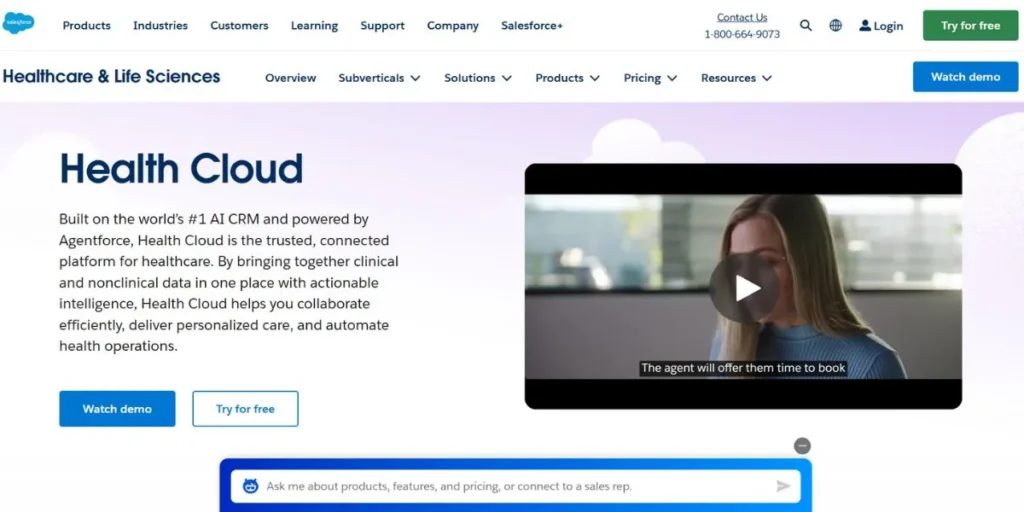Open the Salesforce+ menu

click(532, 25)
